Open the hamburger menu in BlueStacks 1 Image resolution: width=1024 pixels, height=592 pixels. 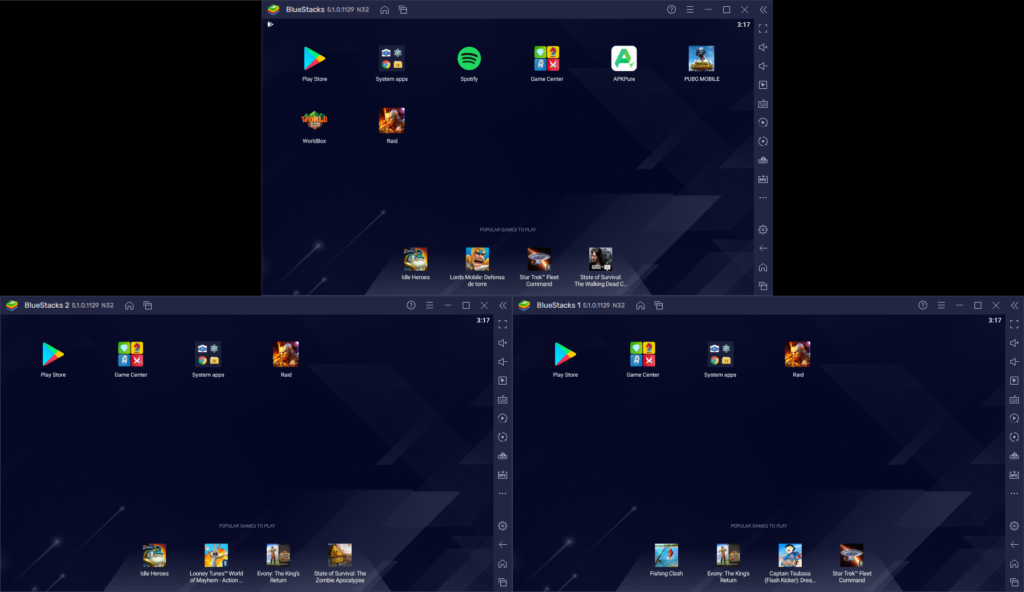941,305
